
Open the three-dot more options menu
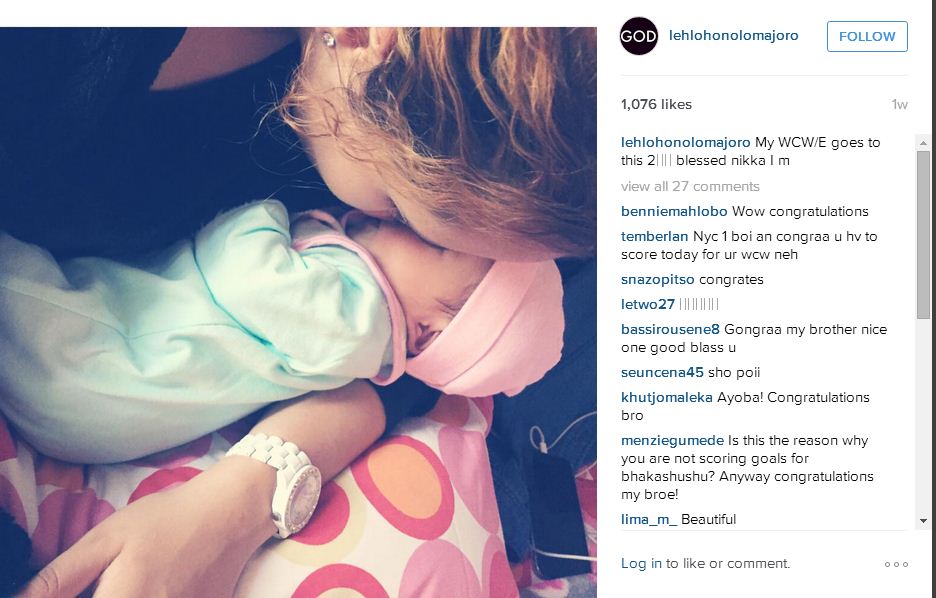coord(896,564)
